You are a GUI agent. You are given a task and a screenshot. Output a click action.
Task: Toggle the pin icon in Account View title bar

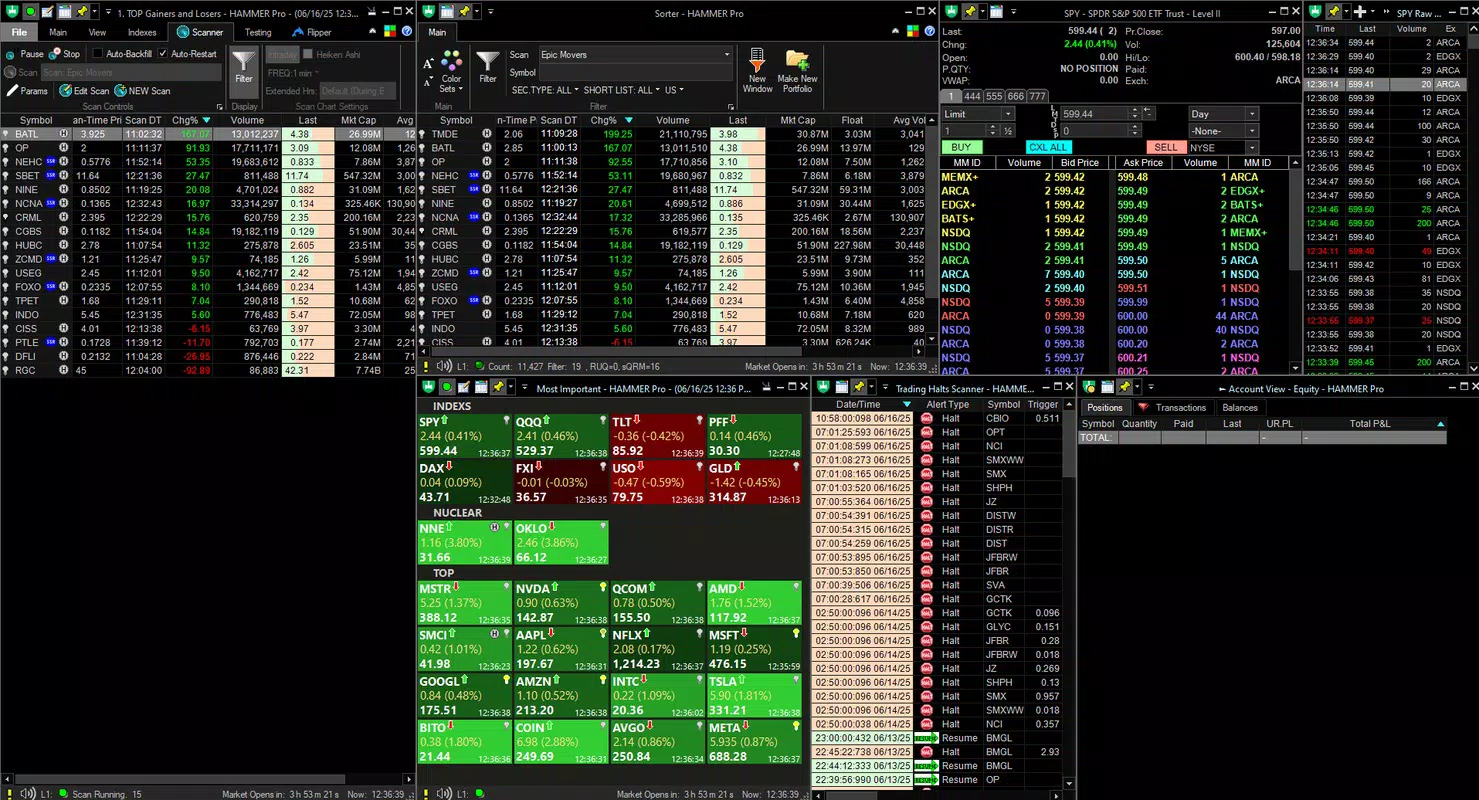click(x=1124, y=387)
